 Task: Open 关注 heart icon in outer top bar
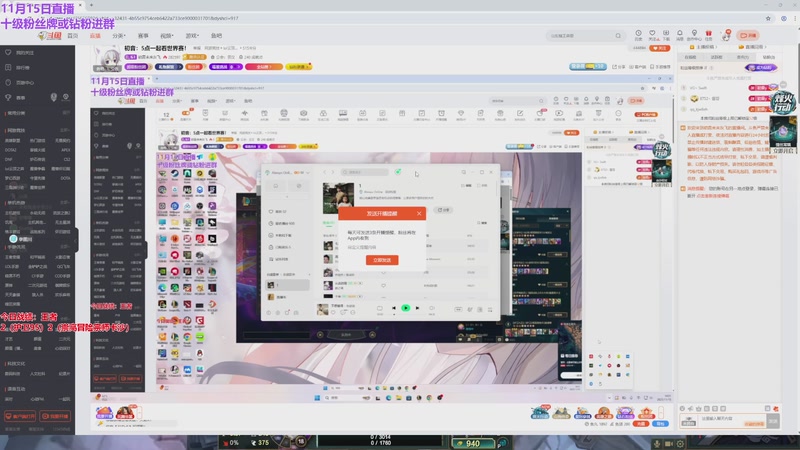tap(652, 35)
